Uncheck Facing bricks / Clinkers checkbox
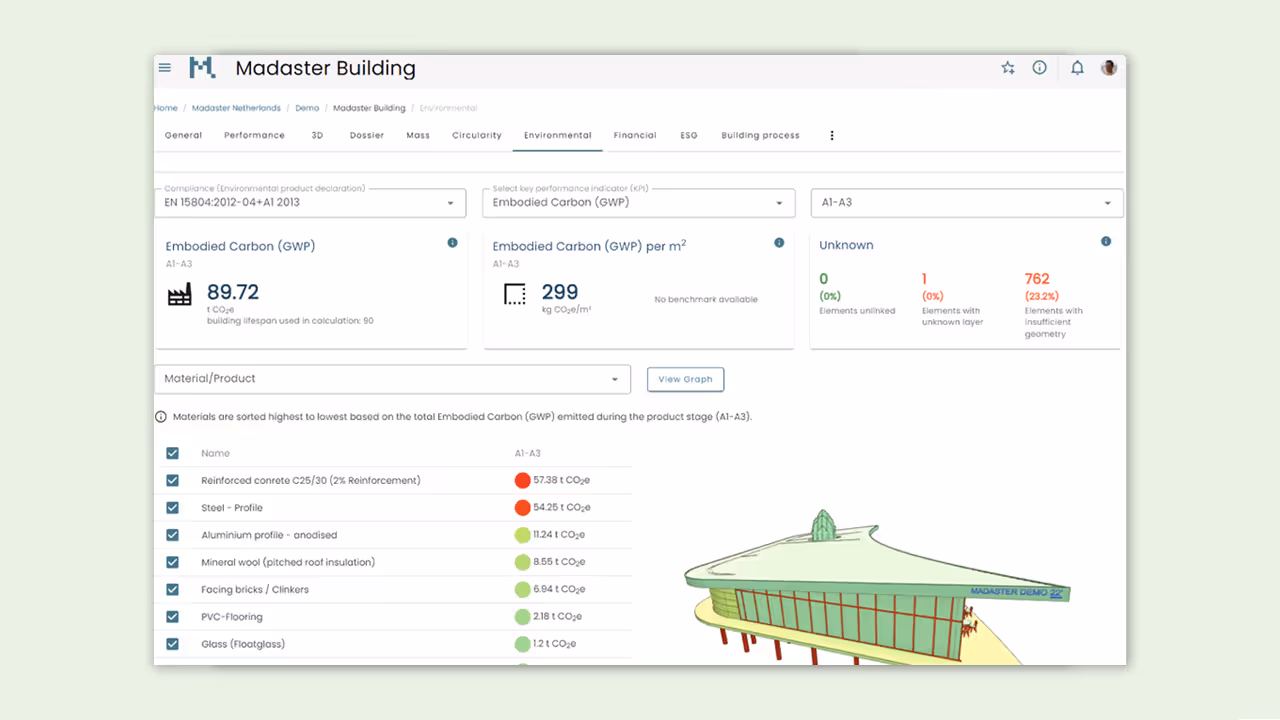This screenshot has width=1280, height=720. pyautogui.click(x=172, y=589)
